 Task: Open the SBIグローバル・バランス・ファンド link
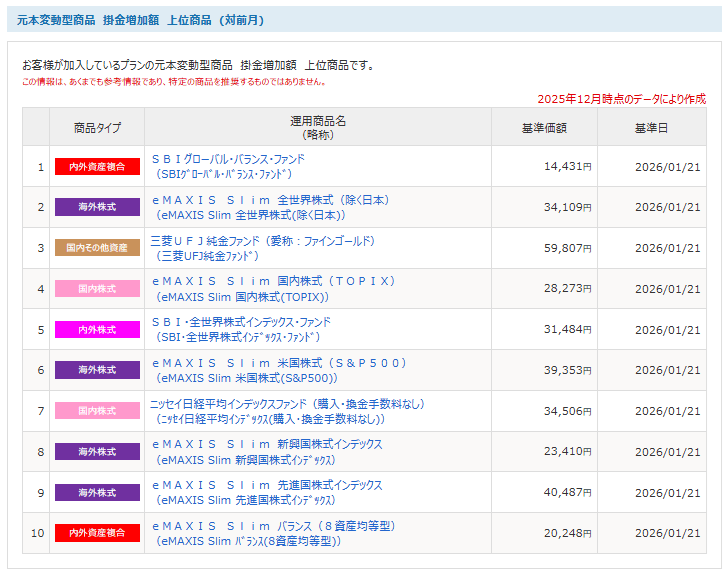(x=228, y=159)
